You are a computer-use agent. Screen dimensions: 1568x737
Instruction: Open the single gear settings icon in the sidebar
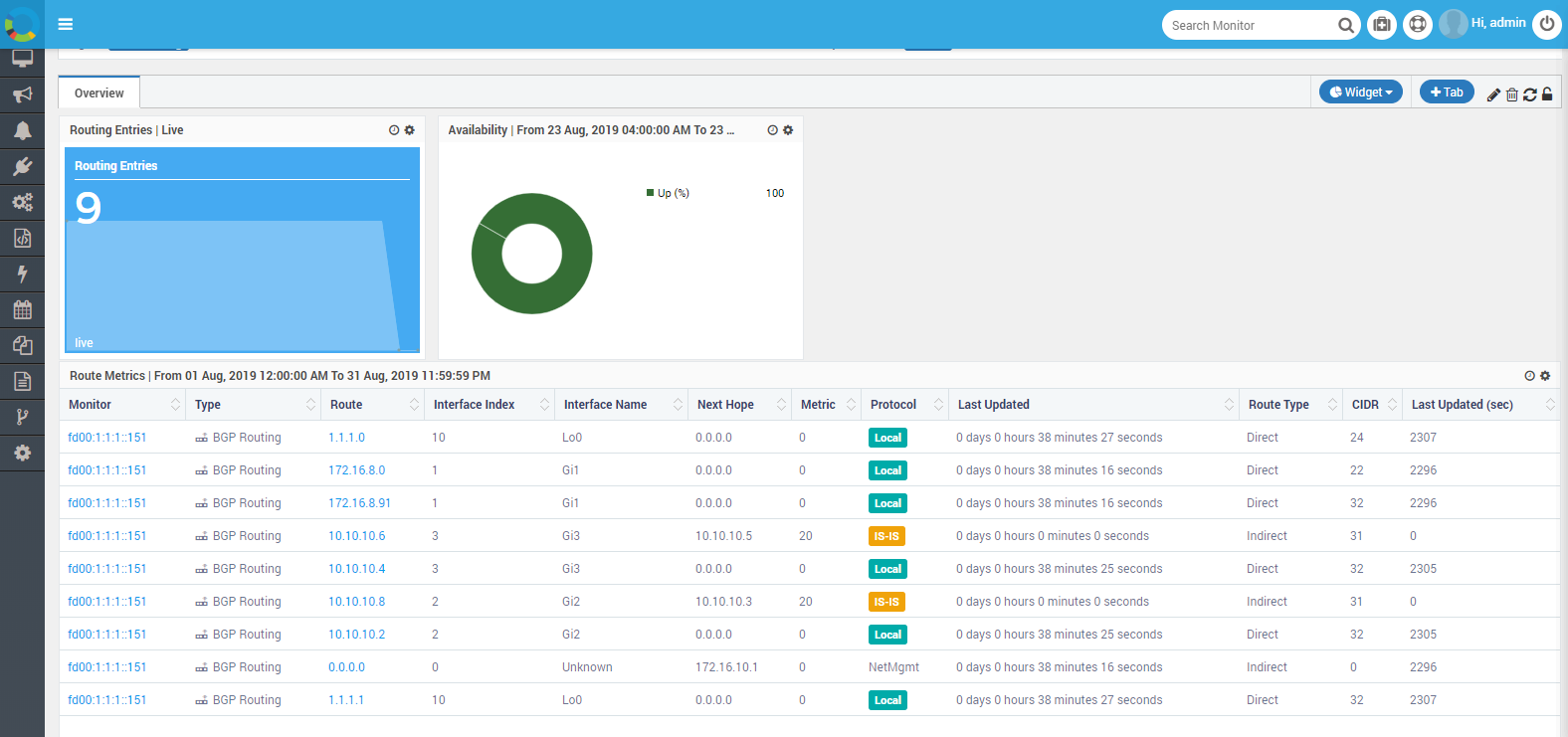(22, 453)
